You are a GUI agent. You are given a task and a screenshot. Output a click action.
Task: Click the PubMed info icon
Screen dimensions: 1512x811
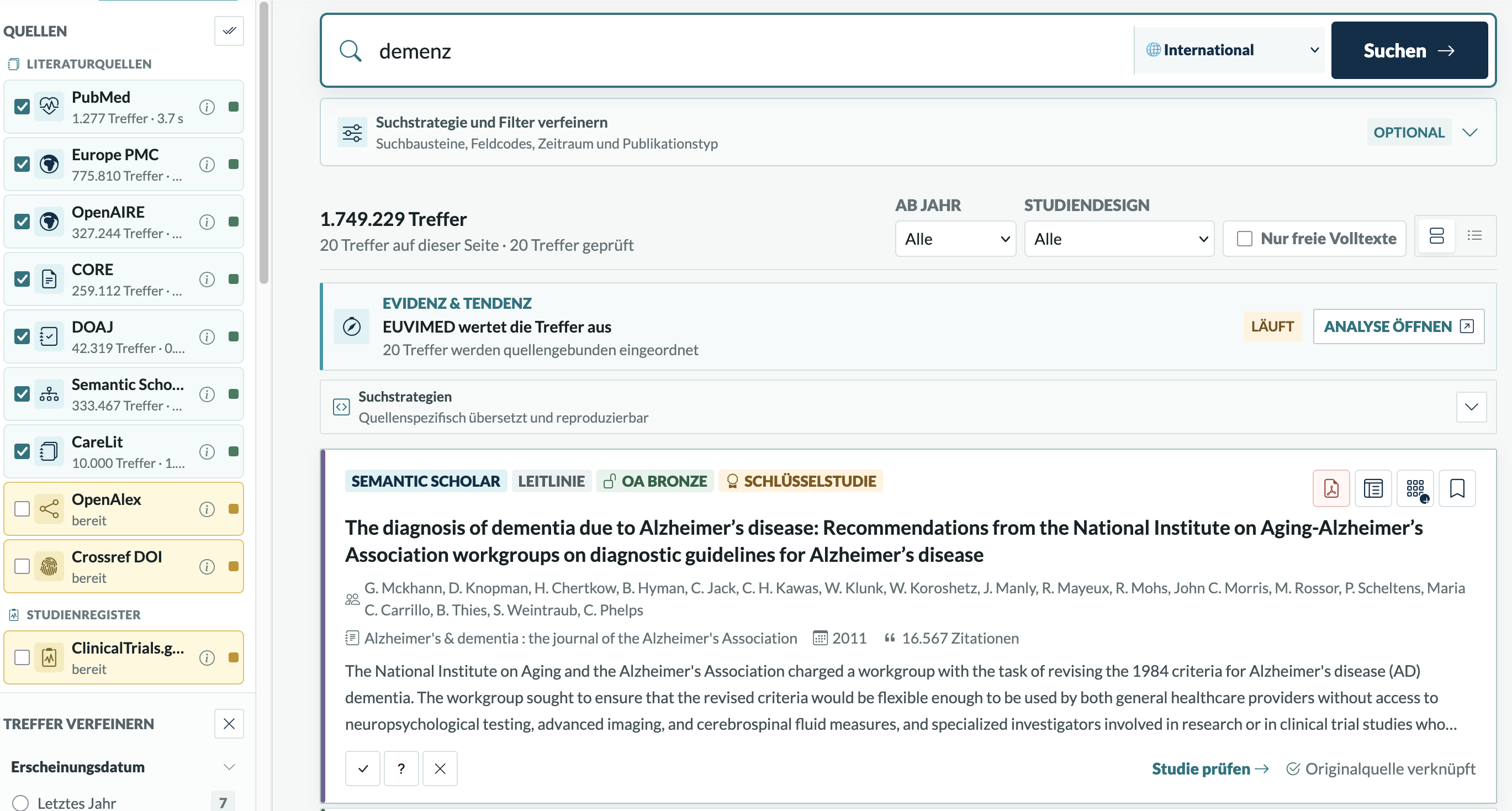click(207, 107)
